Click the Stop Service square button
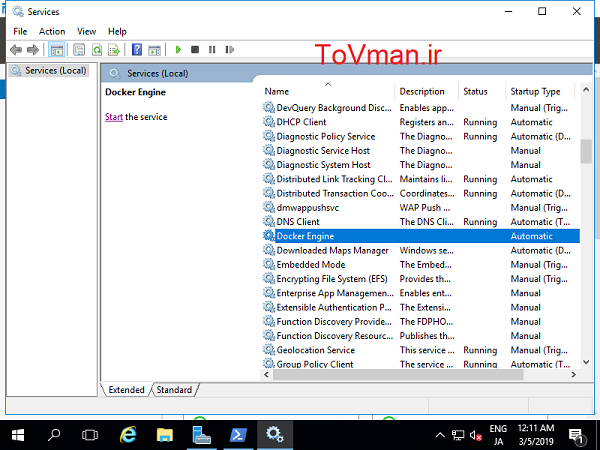The height and width of the screenshot is (450, 600). tap(195, 50)
